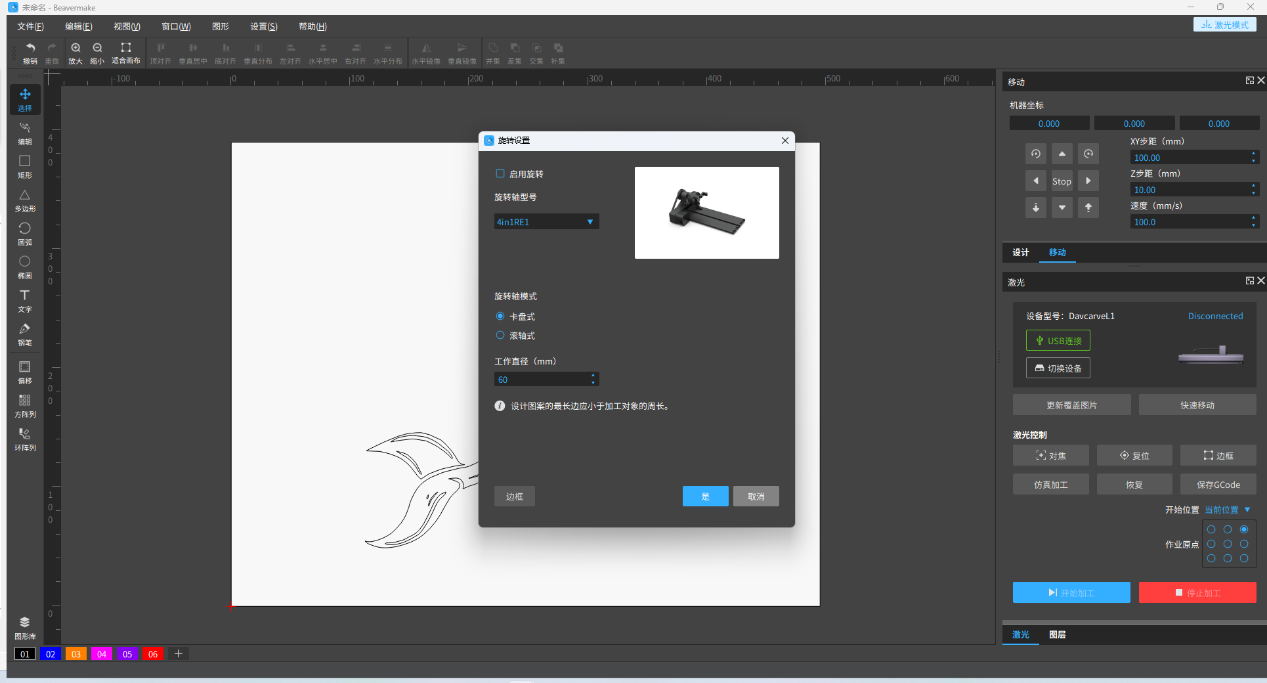Viewport: 1267px width, 683px height.
Task: Select the 矩形 rectangle tool
Action: coord(25,164)
